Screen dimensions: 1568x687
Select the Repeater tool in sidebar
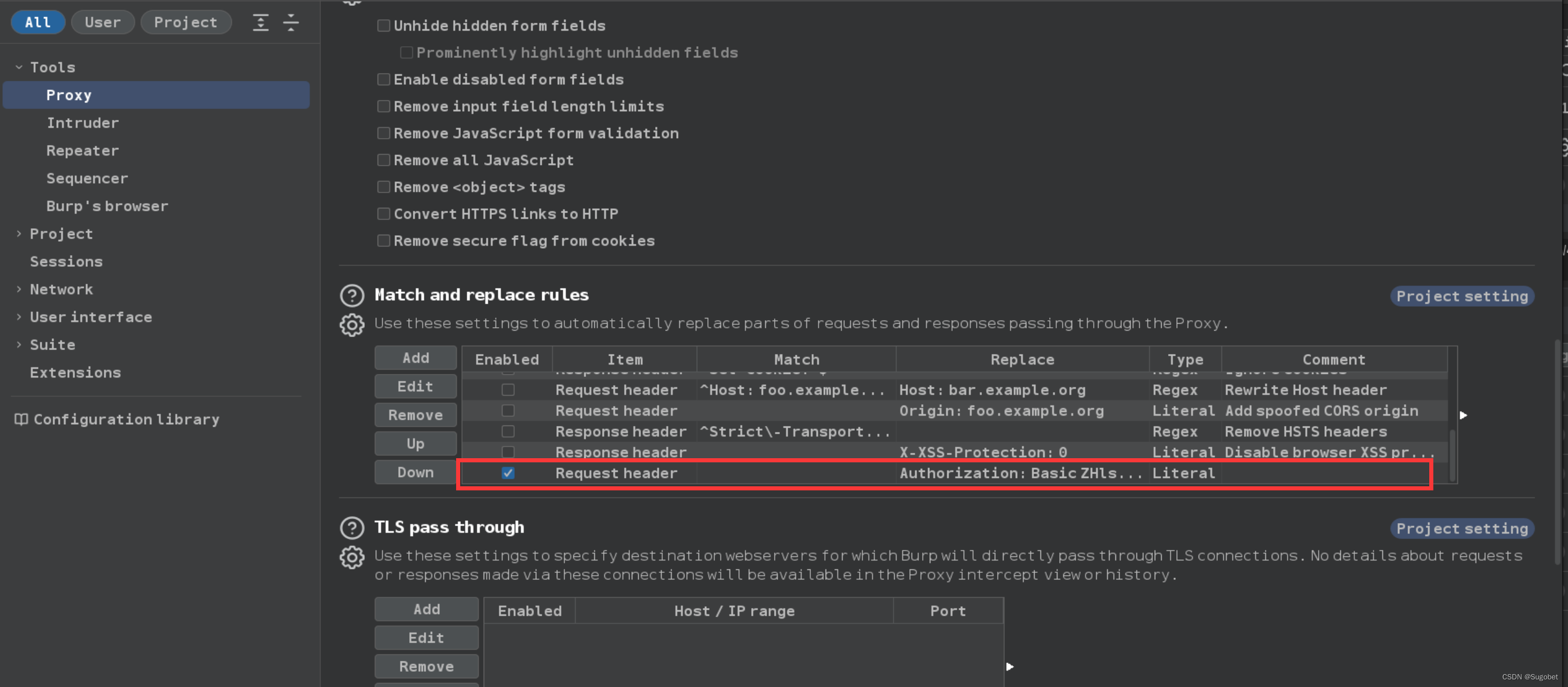[80, 150]
